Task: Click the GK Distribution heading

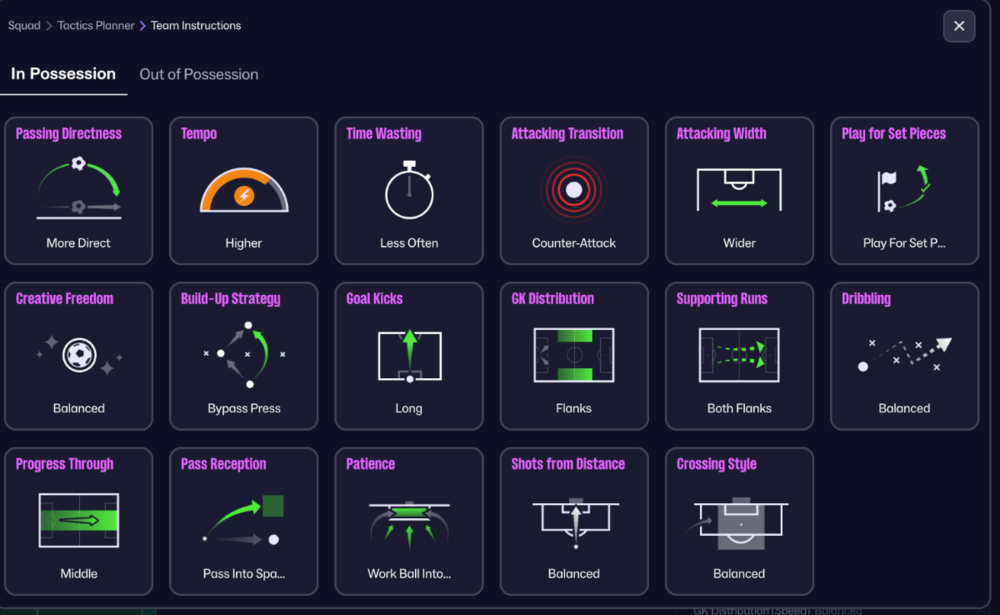Action: pos(552,299)
